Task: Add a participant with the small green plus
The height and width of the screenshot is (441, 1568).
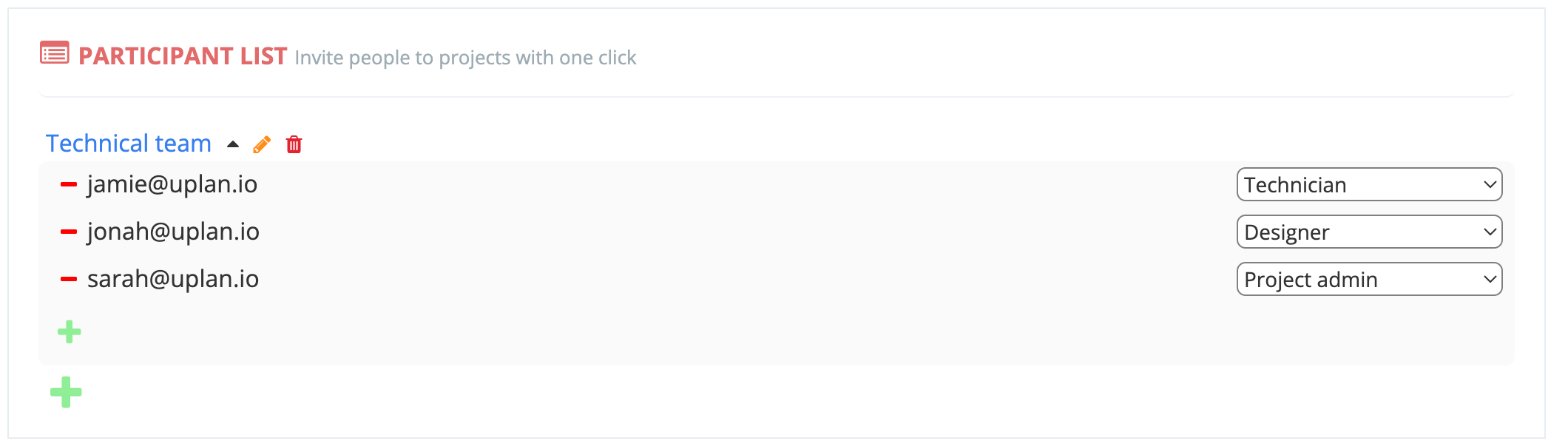Action: [x=70, y=331]
